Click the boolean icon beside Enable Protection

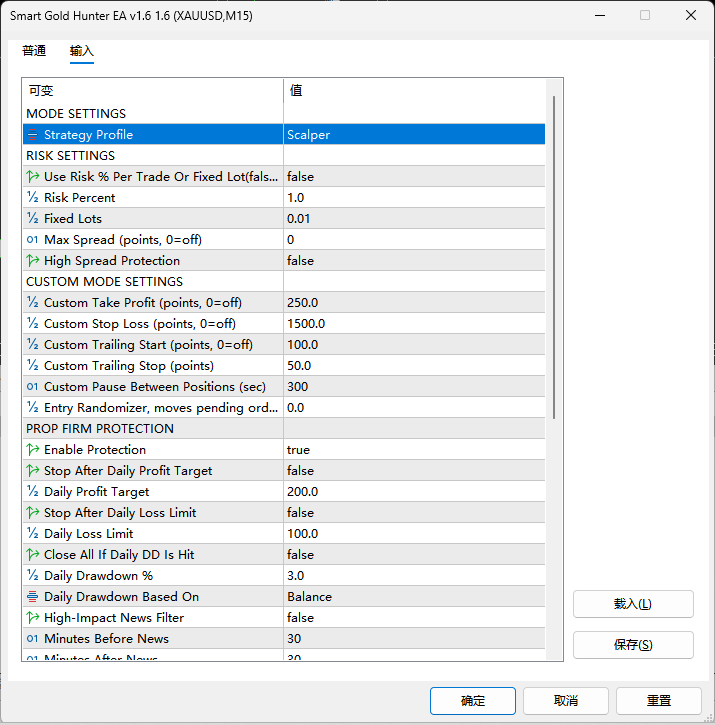tap(32, 449)
